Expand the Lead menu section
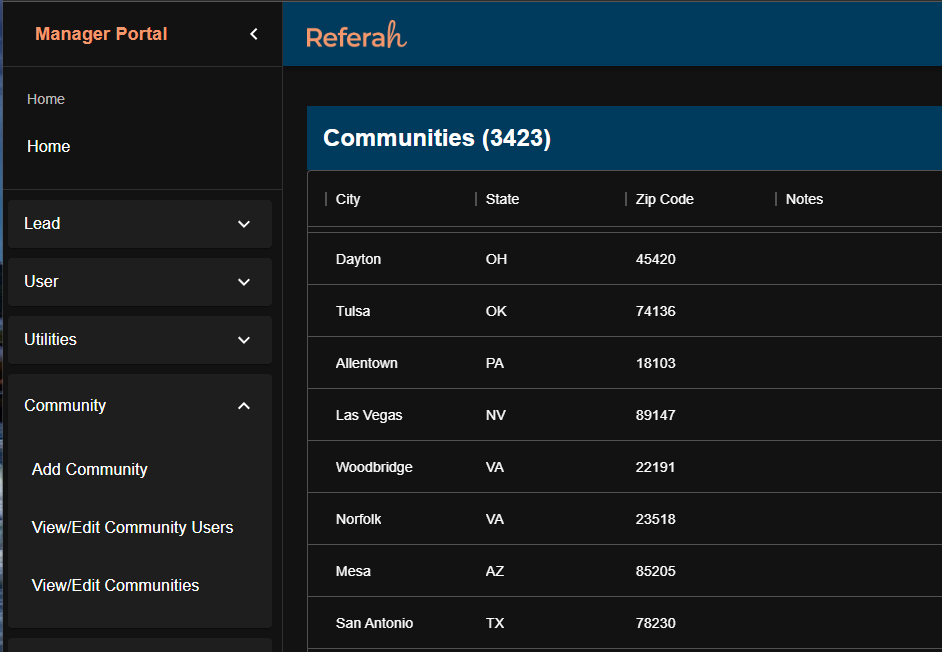This screenshot has width=942, height=652. point(140,224)
